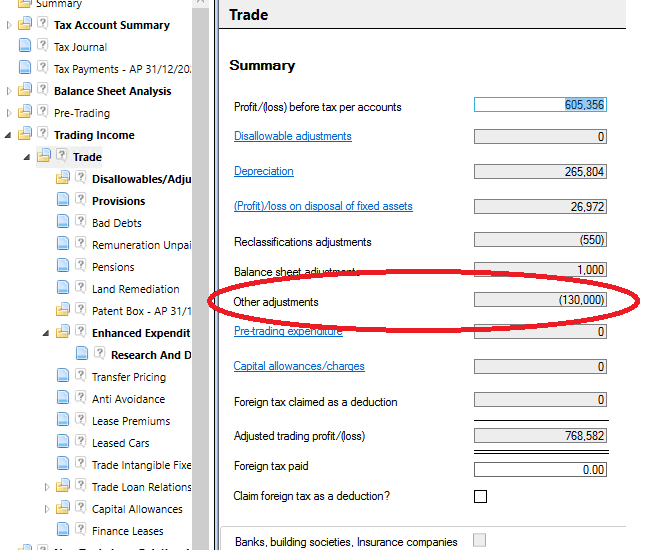
Task: Click the Profit/(loss) before tax per accounts field
Action: coord(540,104)
